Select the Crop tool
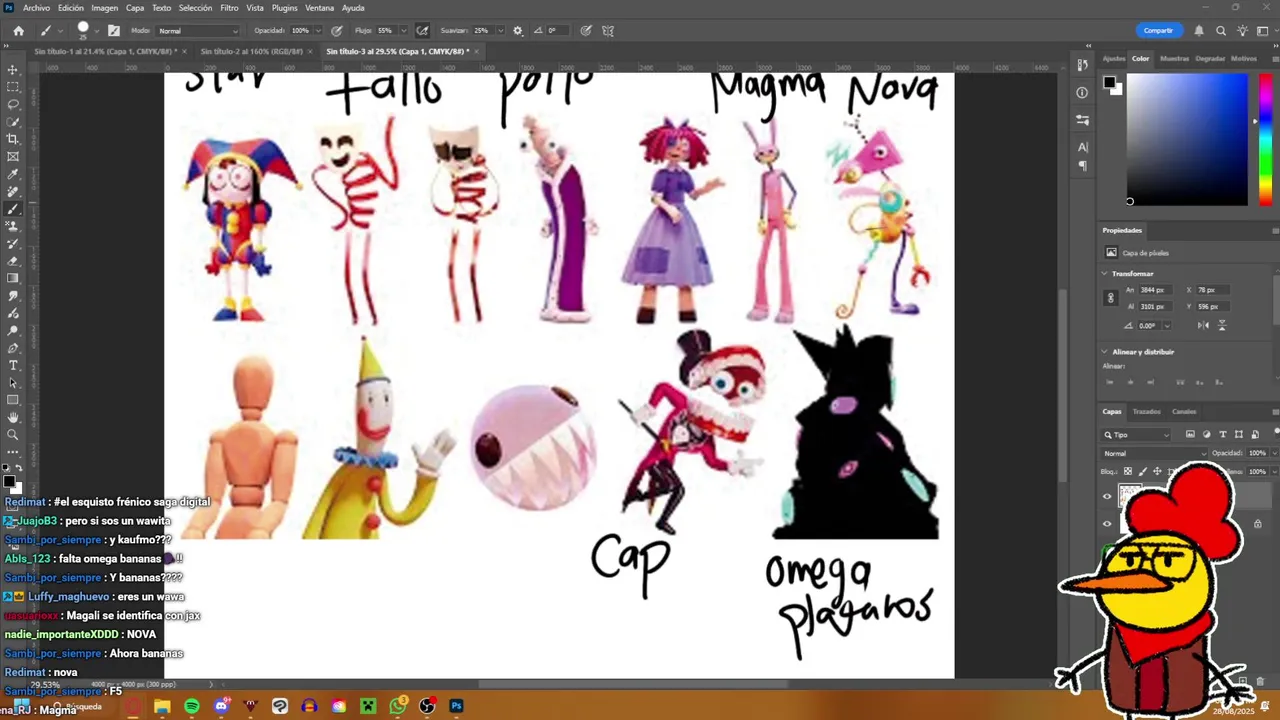1280x720 pixels. click(x=13, y=139)
